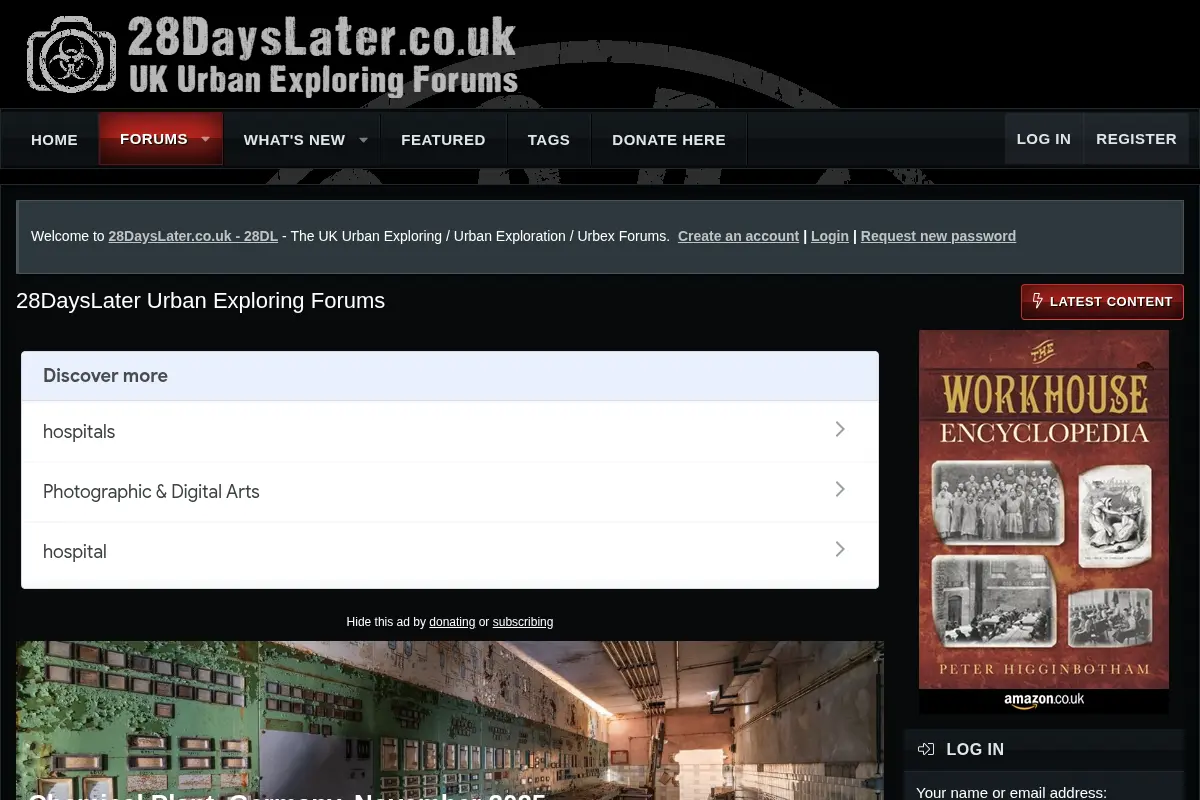
Task: Click the Create an account link
Action: point(738,236)
